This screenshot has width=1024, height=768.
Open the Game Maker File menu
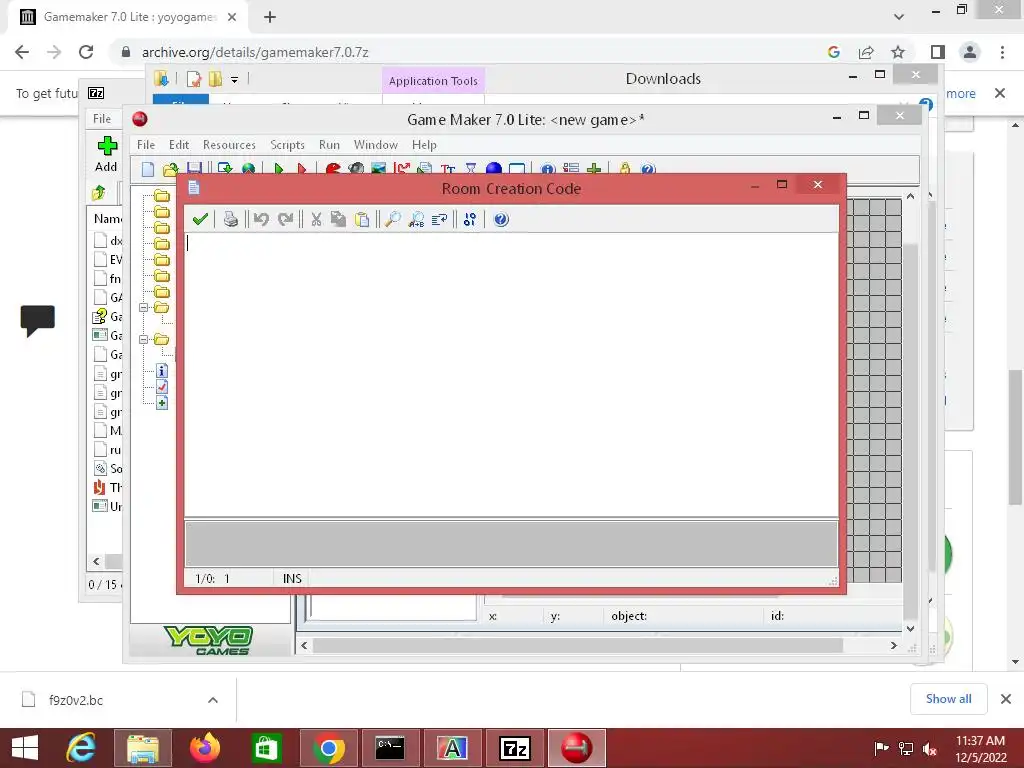point(146,145)
